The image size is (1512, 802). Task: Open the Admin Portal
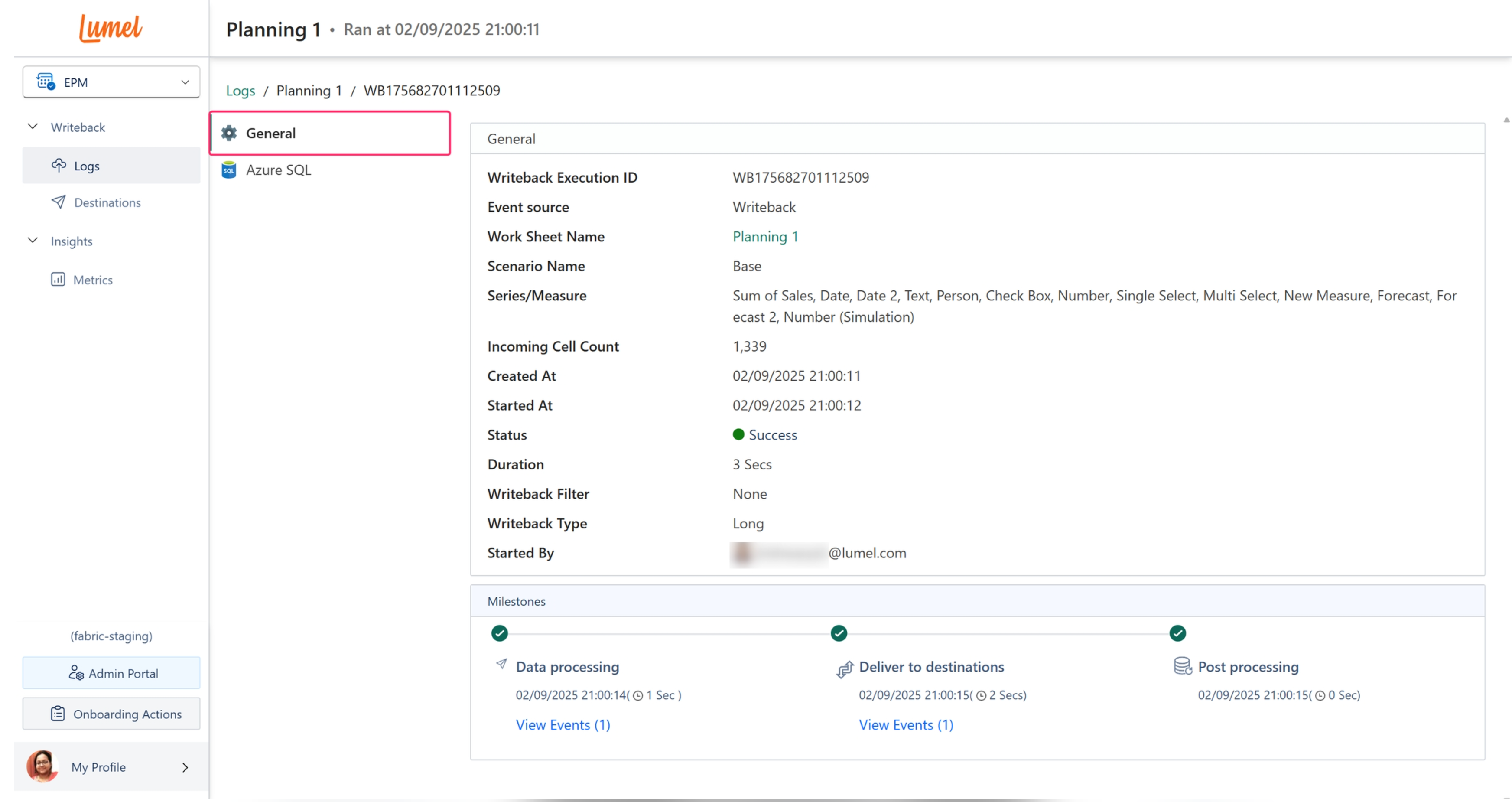pyautogui.click(x=111, y=673)
